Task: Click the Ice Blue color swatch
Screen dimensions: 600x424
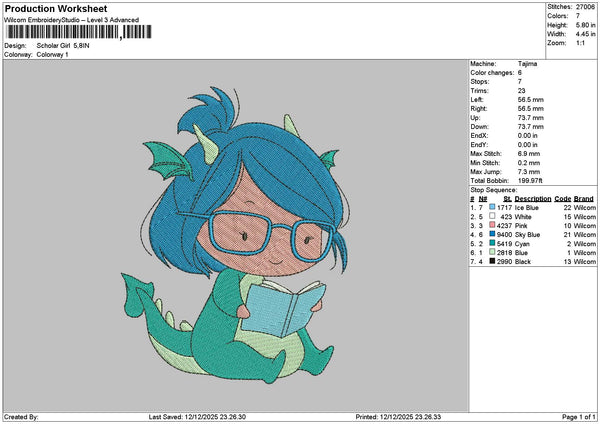Action: point(492,207)
